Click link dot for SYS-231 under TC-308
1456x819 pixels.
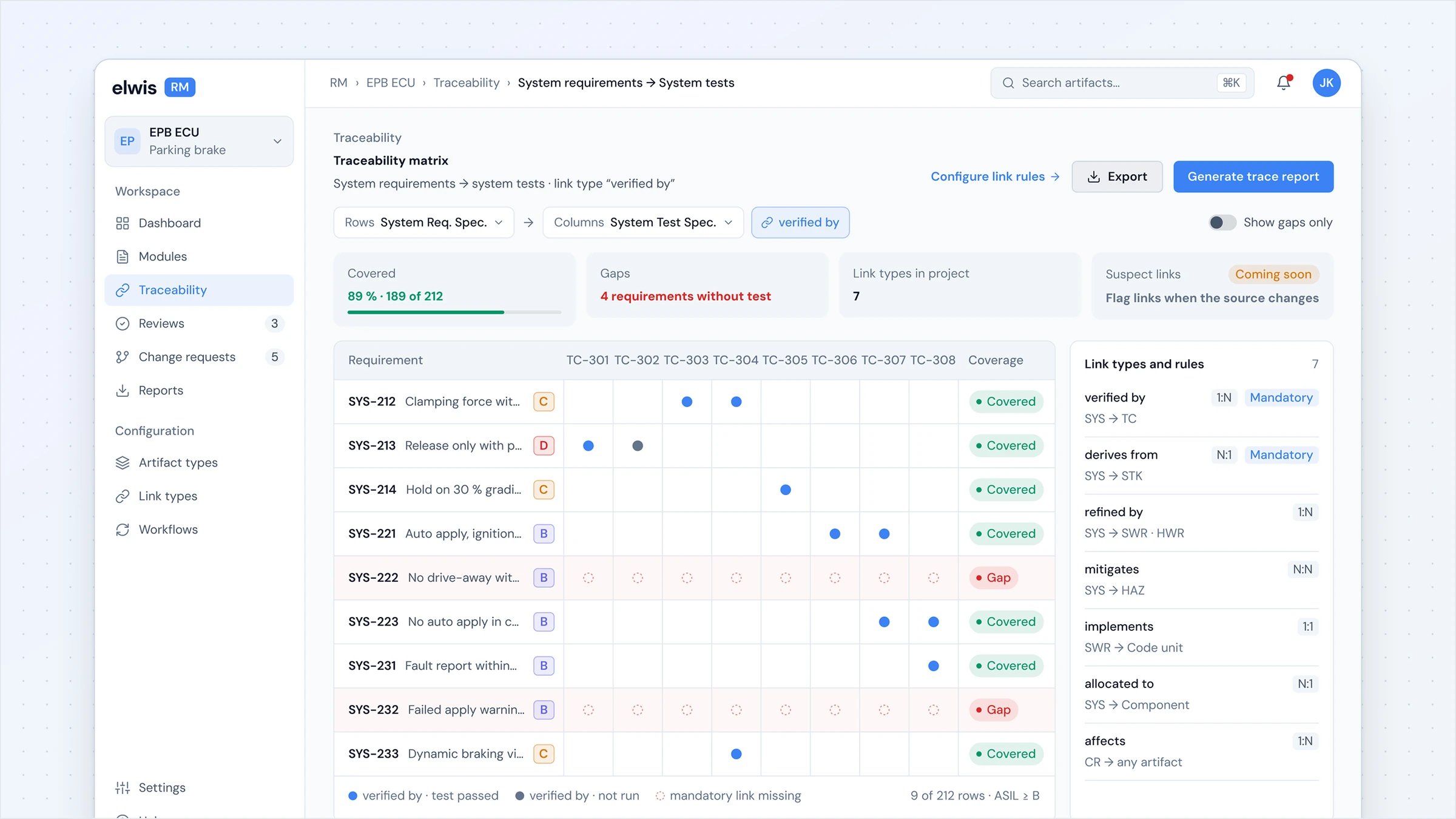934,666
